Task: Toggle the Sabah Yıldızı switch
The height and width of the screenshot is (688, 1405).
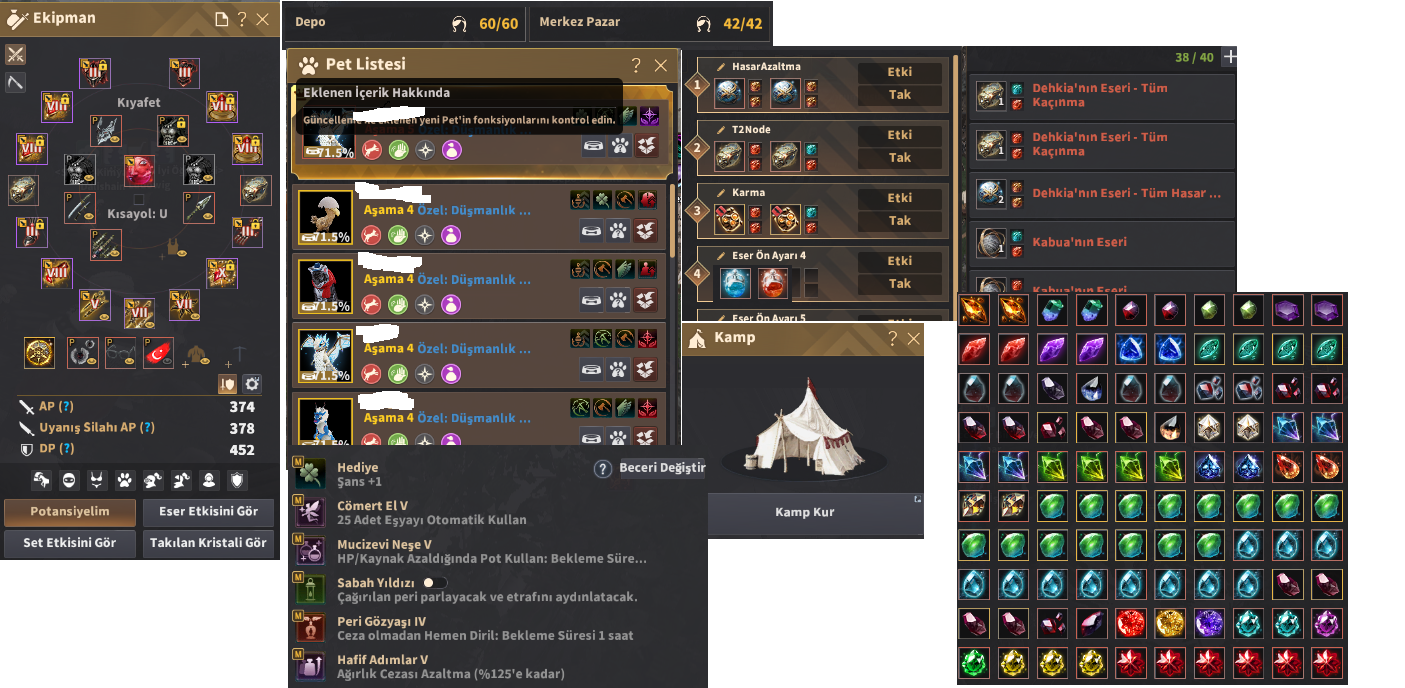Action: coord(435,582)
